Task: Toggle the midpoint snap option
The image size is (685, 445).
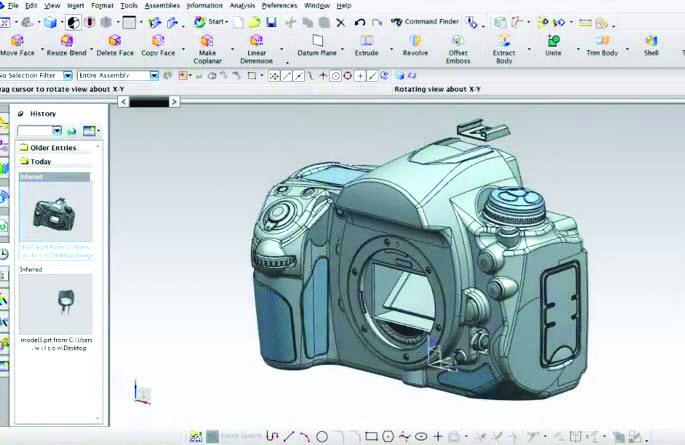Action: (x=299, y=76)
